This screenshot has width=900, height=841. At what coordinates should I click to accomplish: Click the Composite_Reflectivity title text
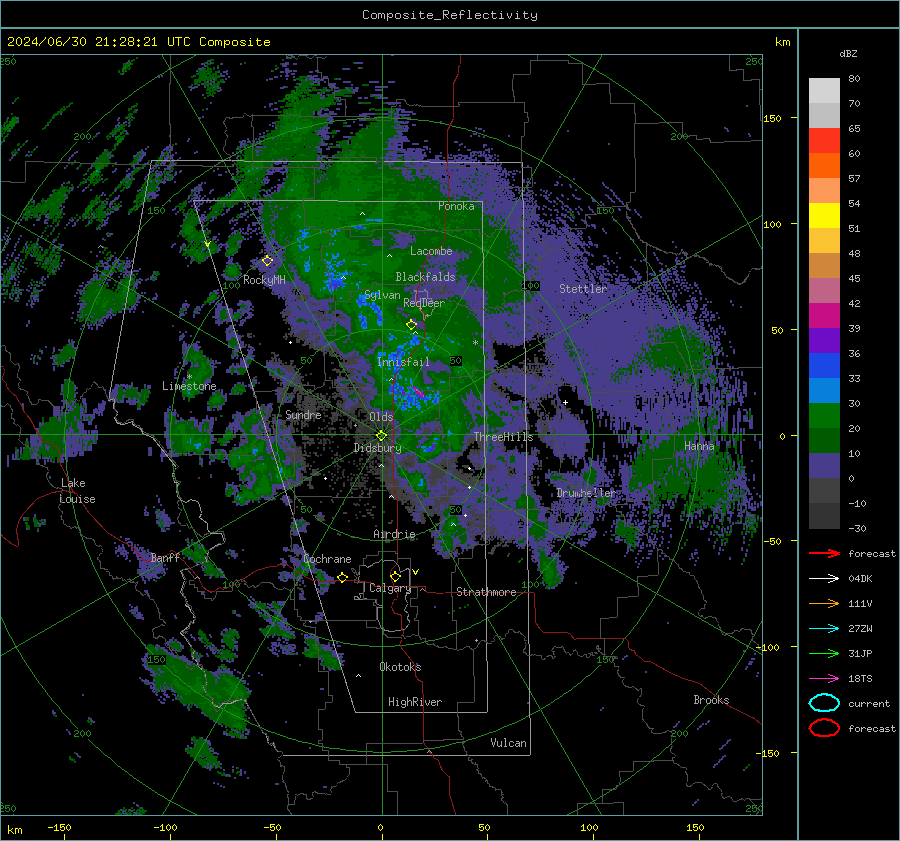pos(450,15)
